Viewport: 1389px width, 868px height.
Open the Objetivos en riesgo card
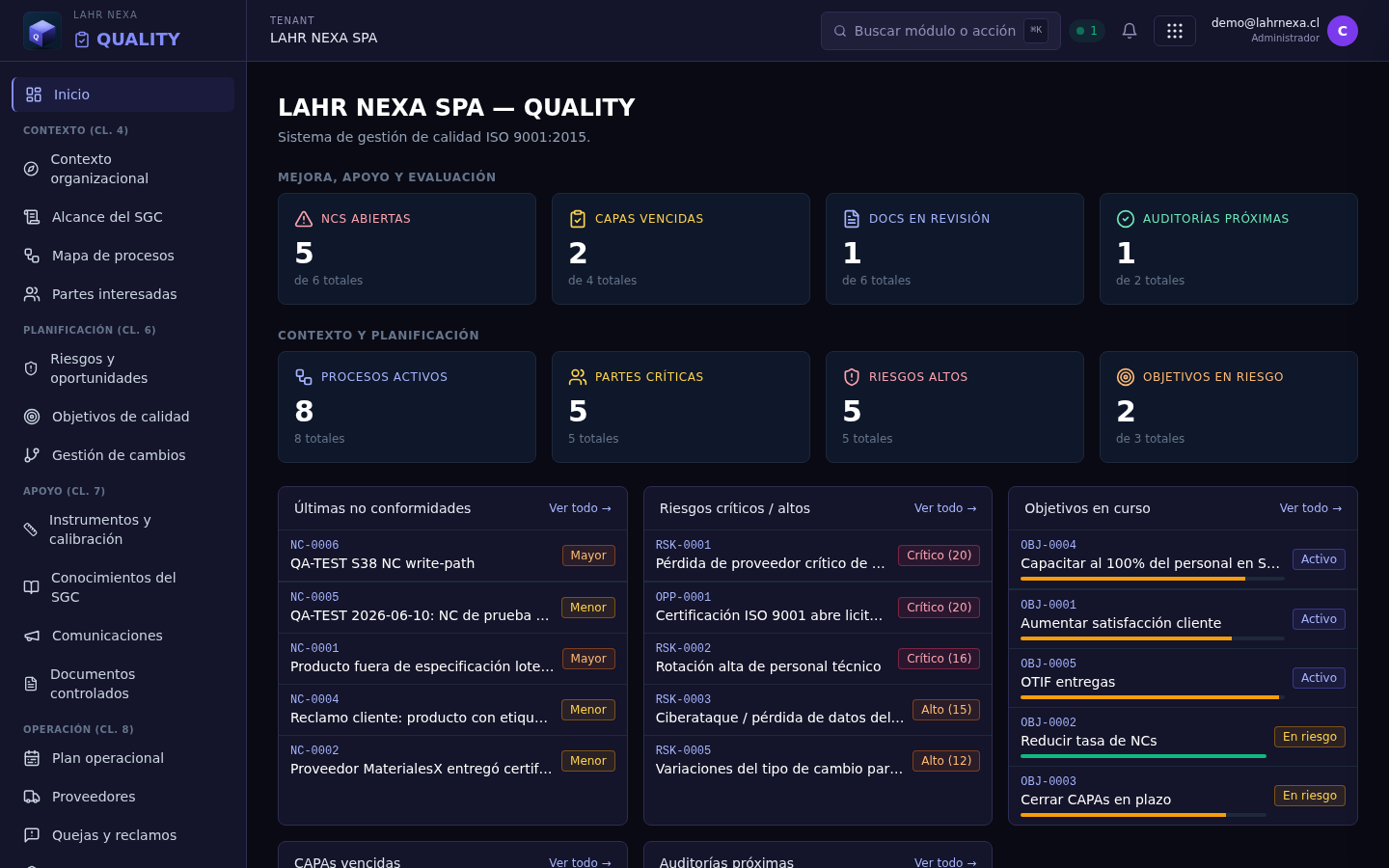(1229, 407)
